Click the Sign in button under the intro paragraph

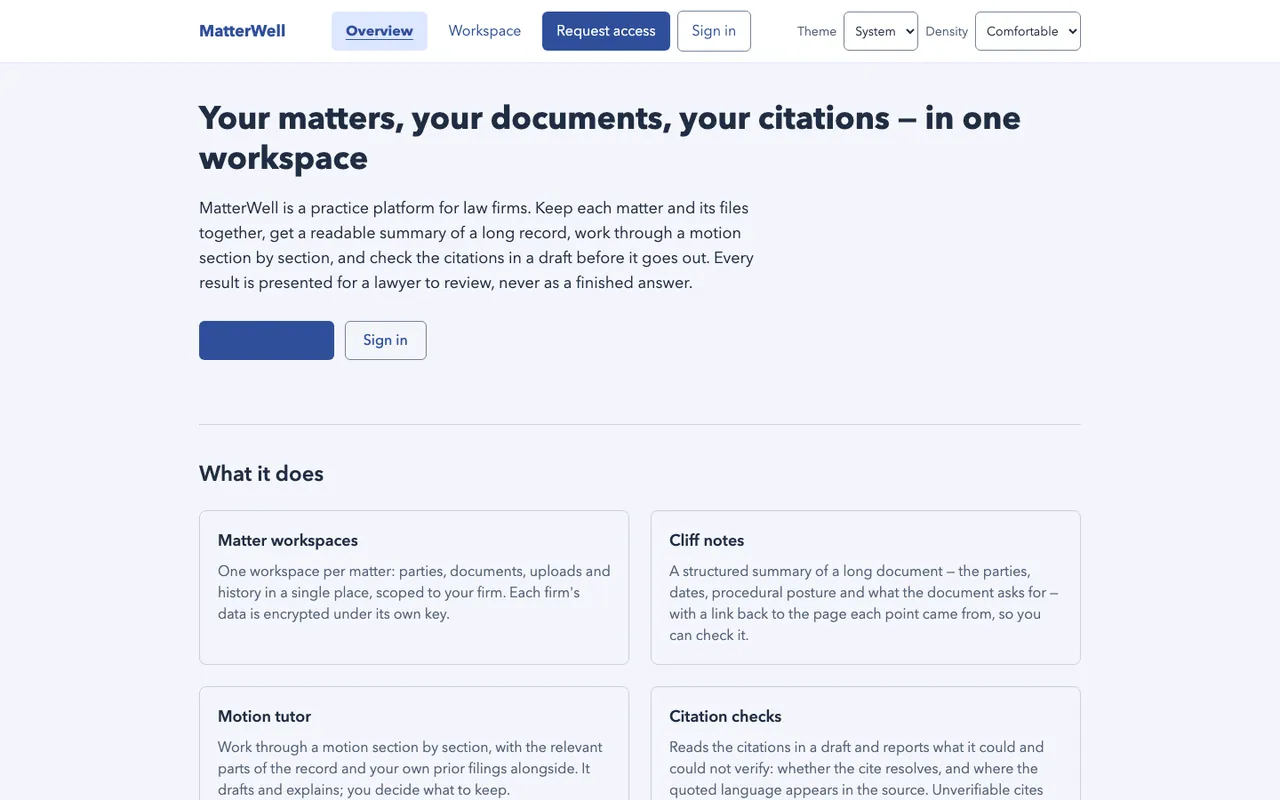point(386,340)
